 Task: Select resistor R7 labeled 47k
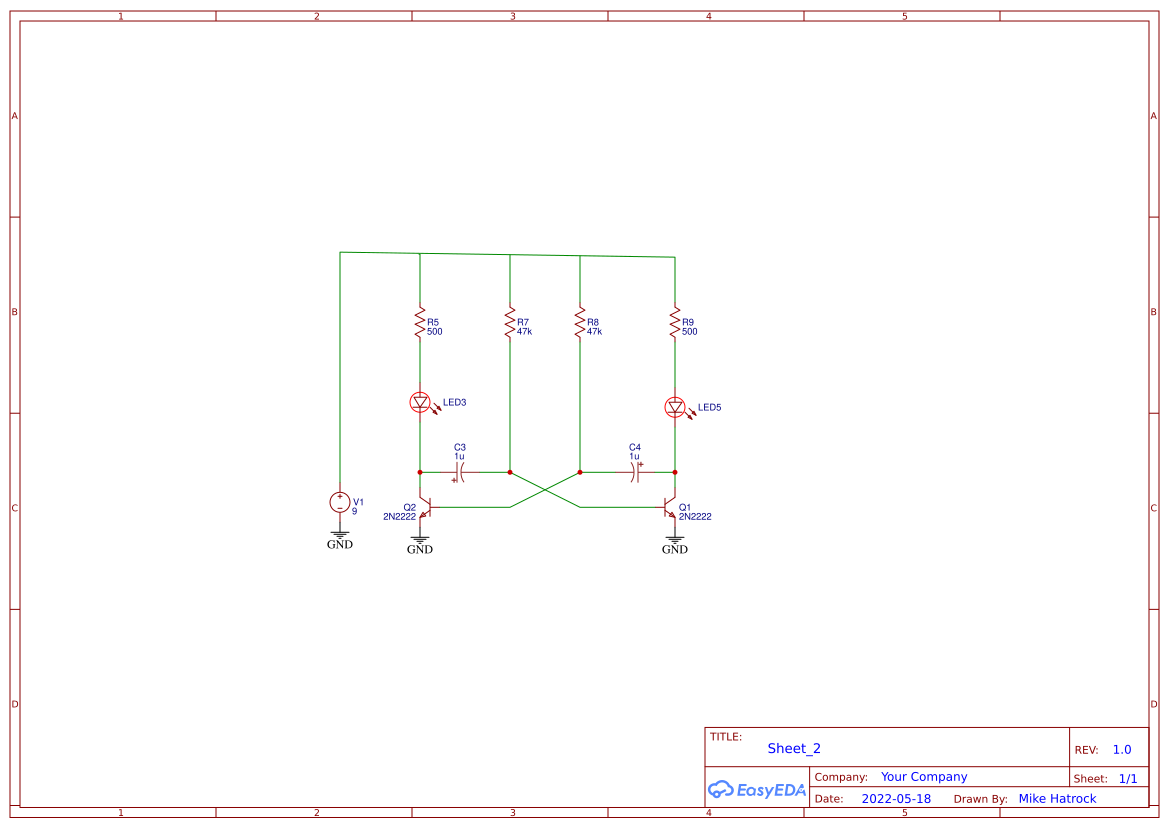click(x=509, y=323)
